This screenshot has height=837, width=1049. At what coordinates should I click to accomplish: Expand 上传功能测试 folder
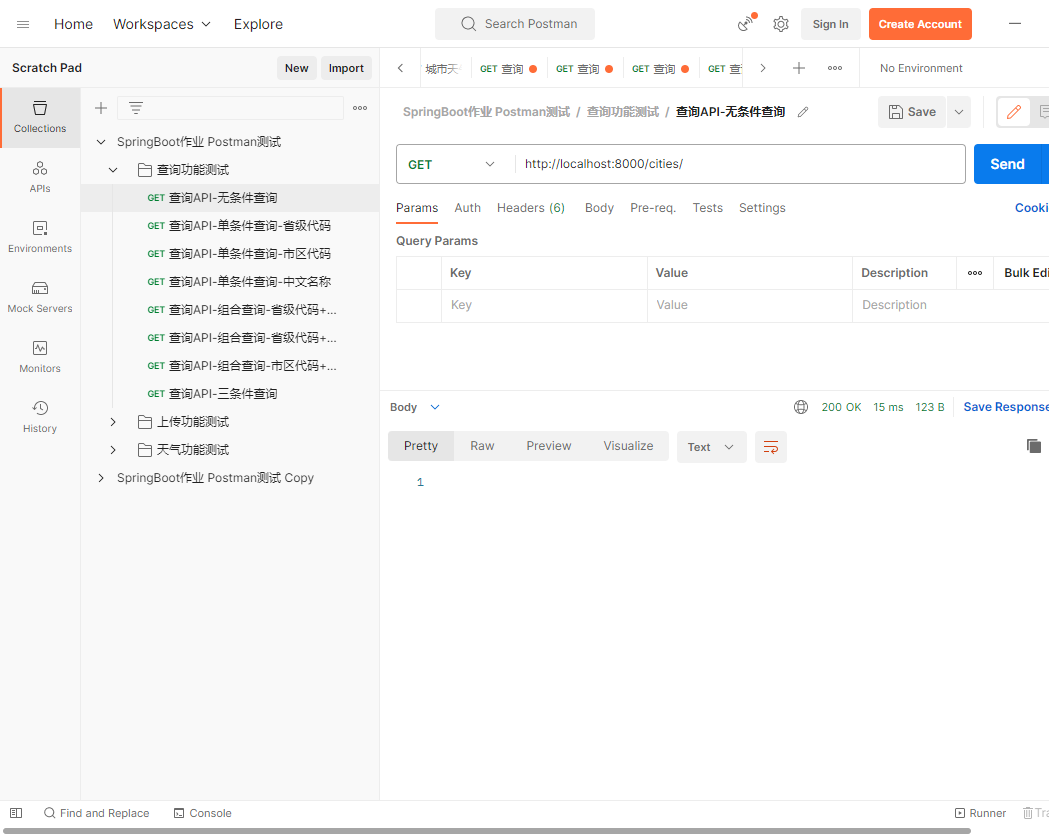[113, 422]
